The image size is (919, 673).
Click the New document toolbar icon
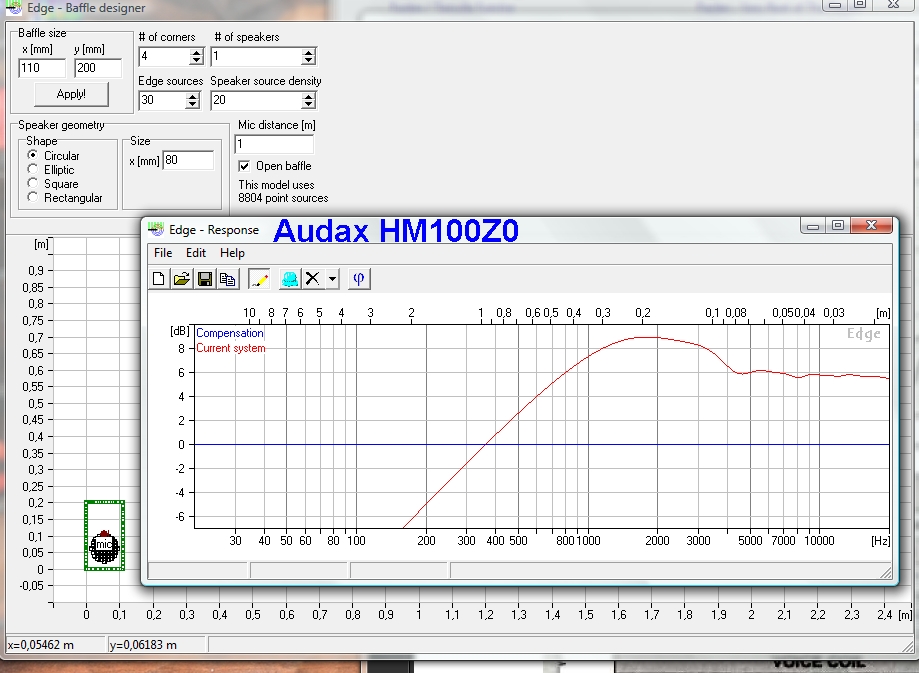click(x=158, y=279)
